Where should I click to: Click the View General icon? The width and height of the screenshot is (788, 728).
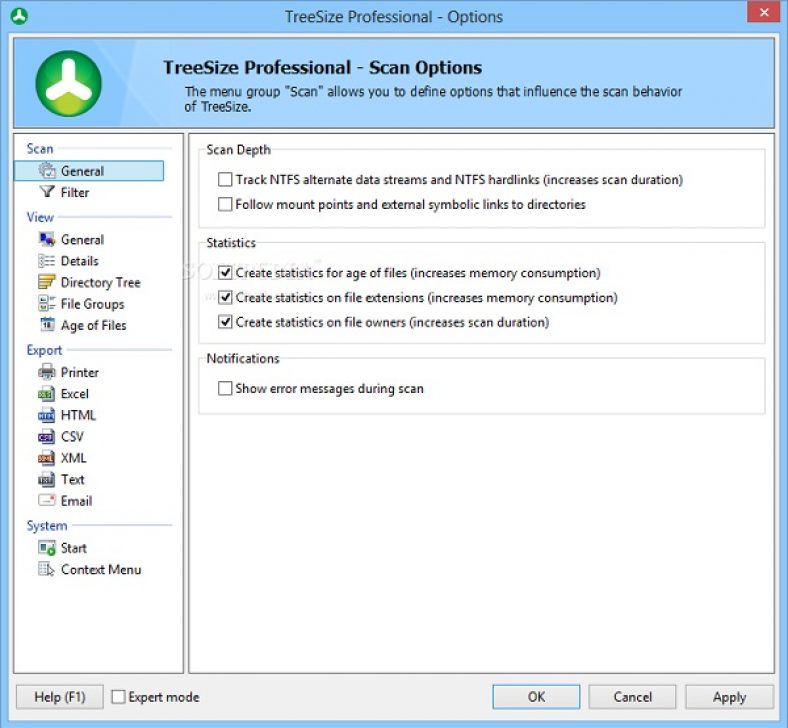click(47, 239)
